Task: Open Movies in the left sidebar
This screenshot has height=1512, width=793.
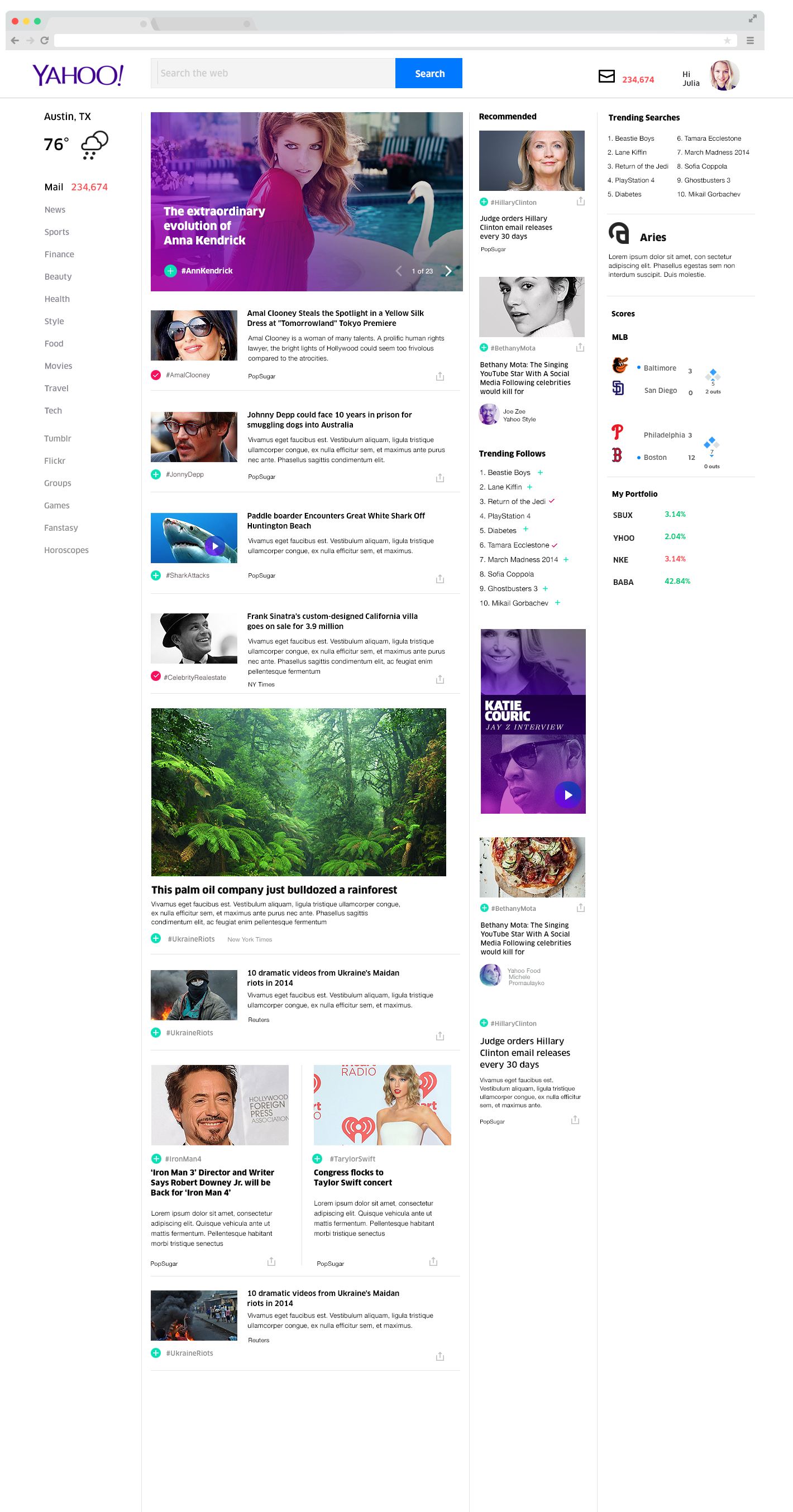Action: 59,366
